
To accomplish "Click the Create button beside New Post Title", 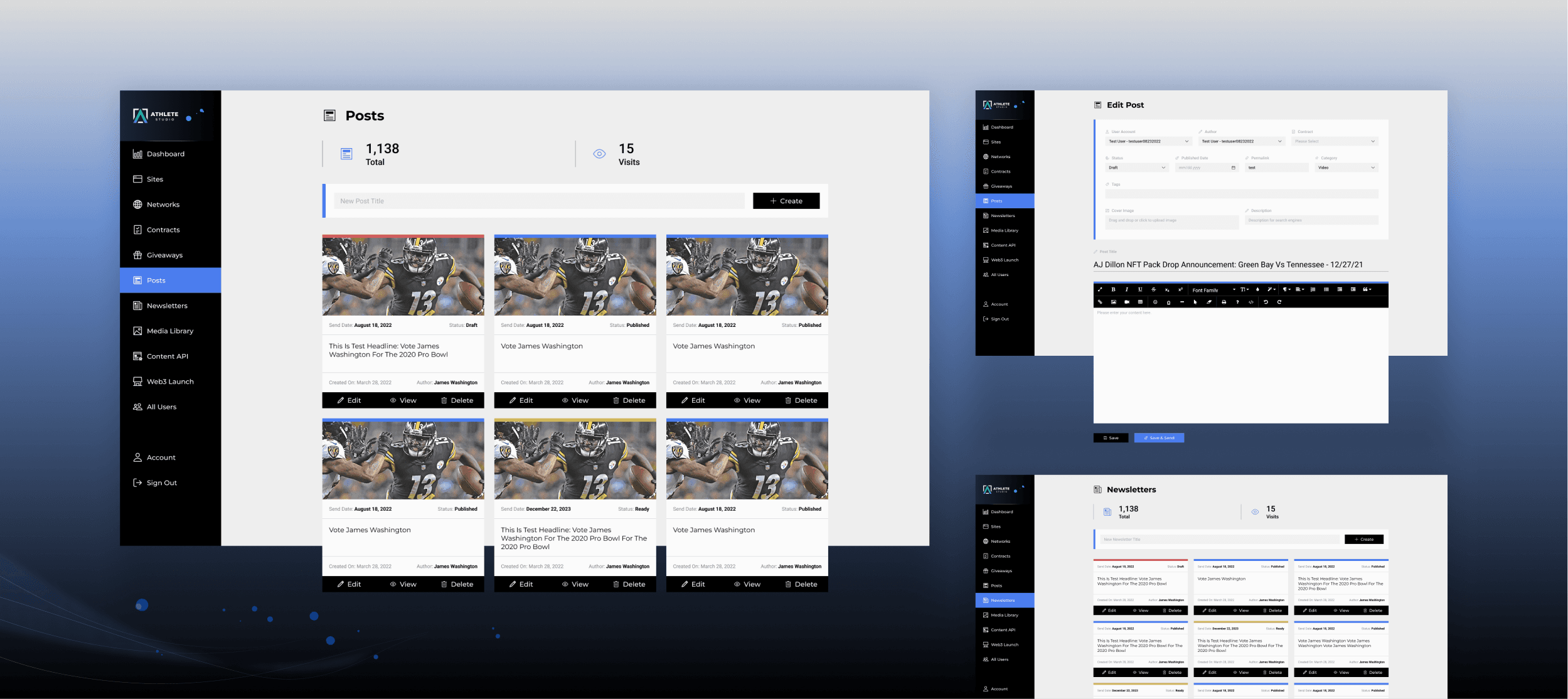I will tap(786, 201).
